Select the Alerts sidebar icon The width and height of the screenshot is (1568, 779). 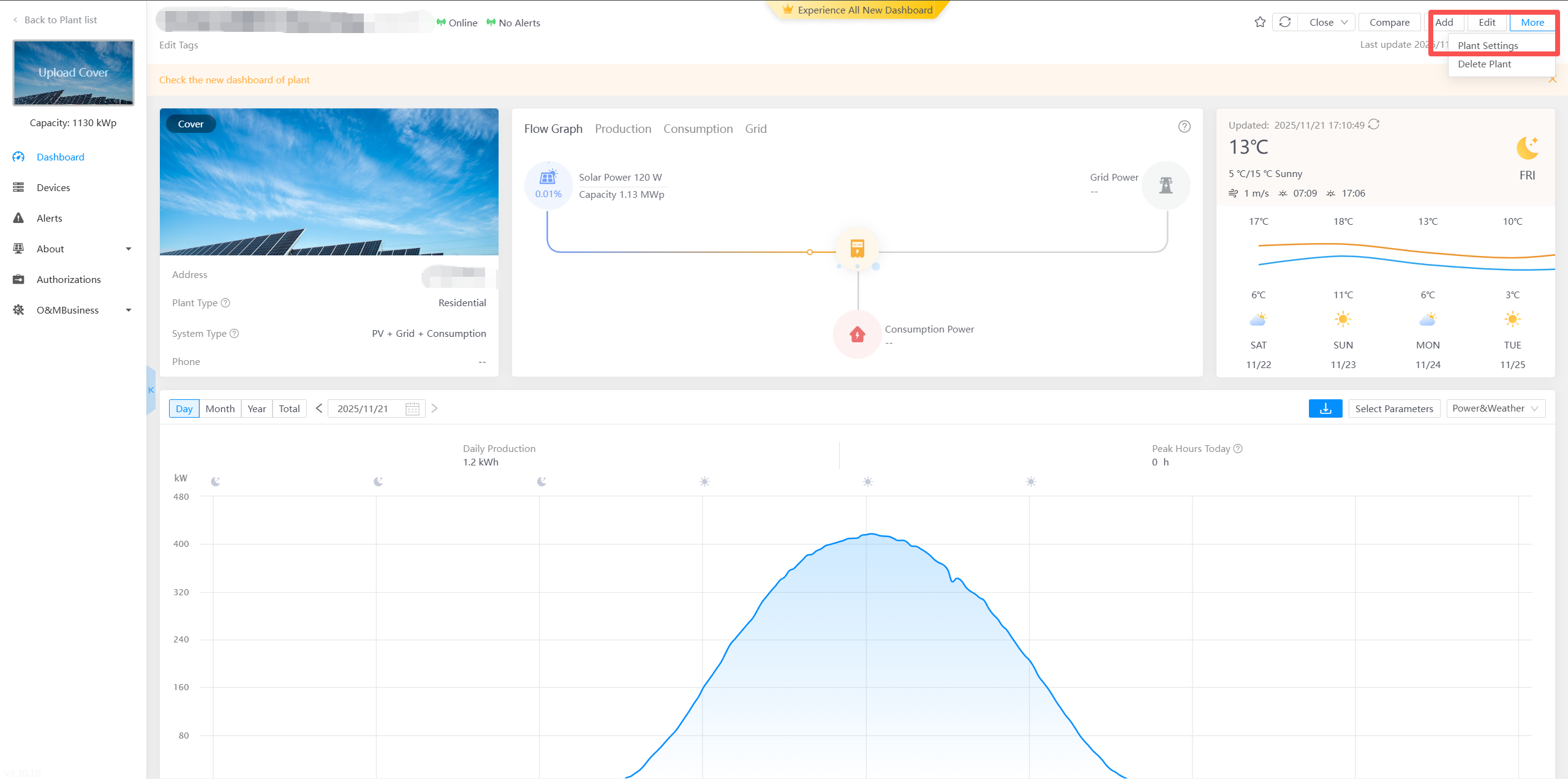(18, 218)
